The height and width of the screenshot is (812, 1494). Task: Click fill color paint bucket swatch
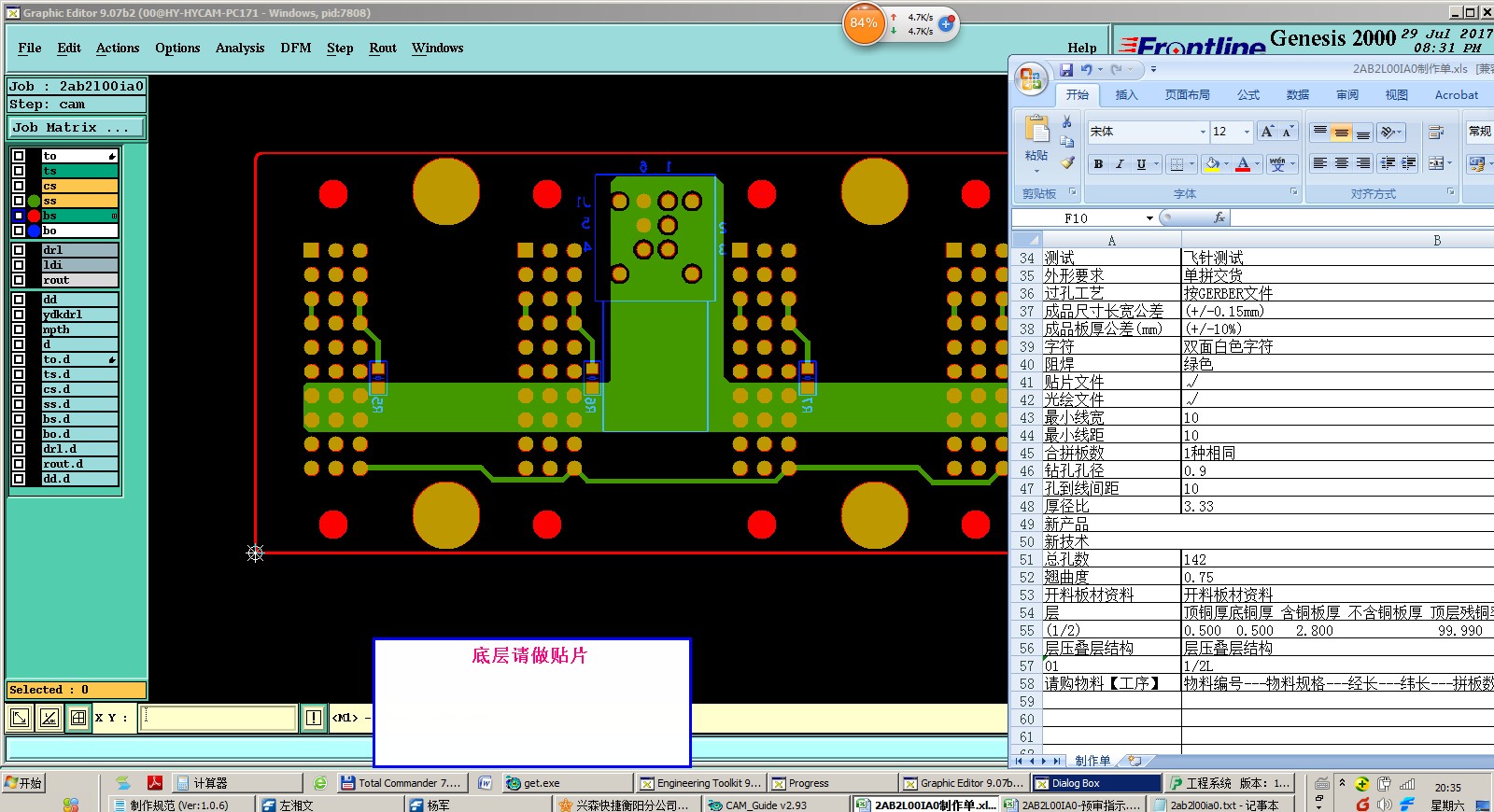tap(1212, 164)
